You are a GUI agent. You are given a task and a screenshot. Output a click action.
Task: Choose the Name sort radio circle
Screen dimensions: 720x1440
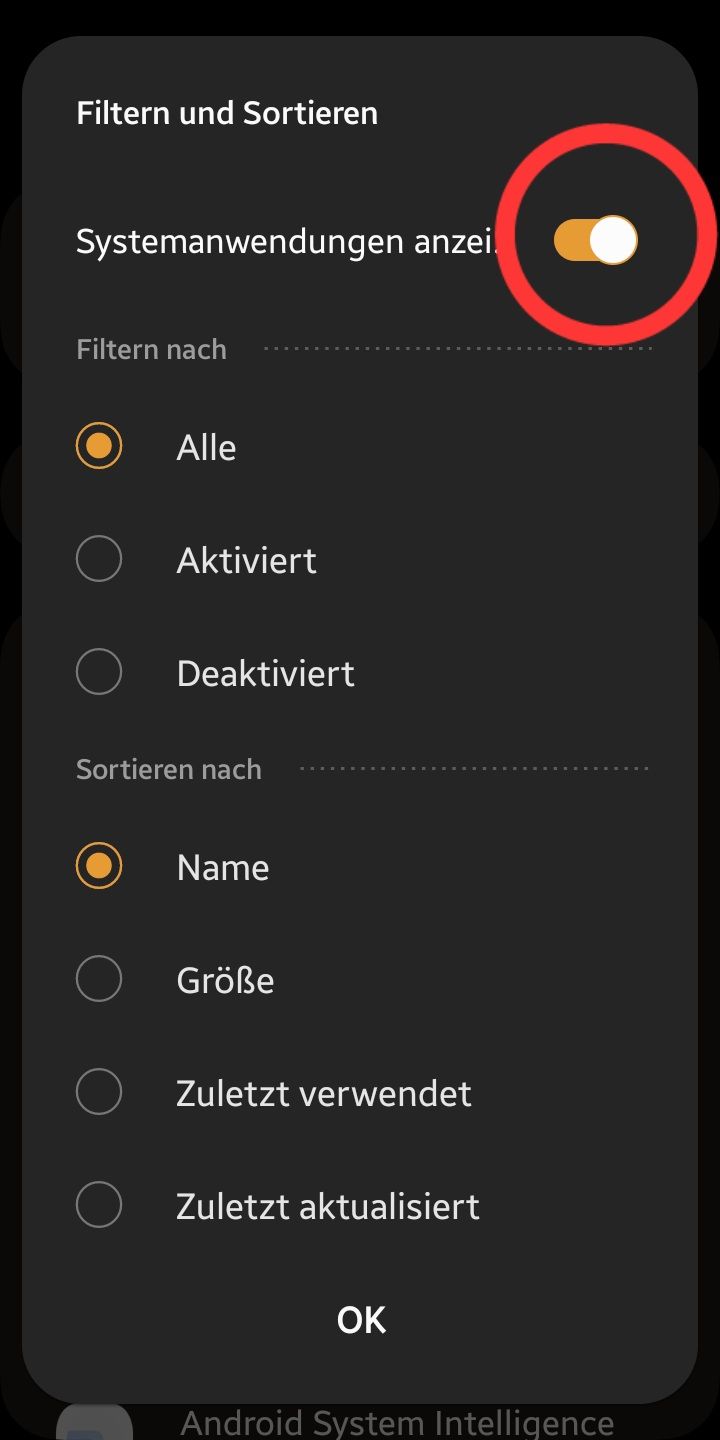click(99, 866)
